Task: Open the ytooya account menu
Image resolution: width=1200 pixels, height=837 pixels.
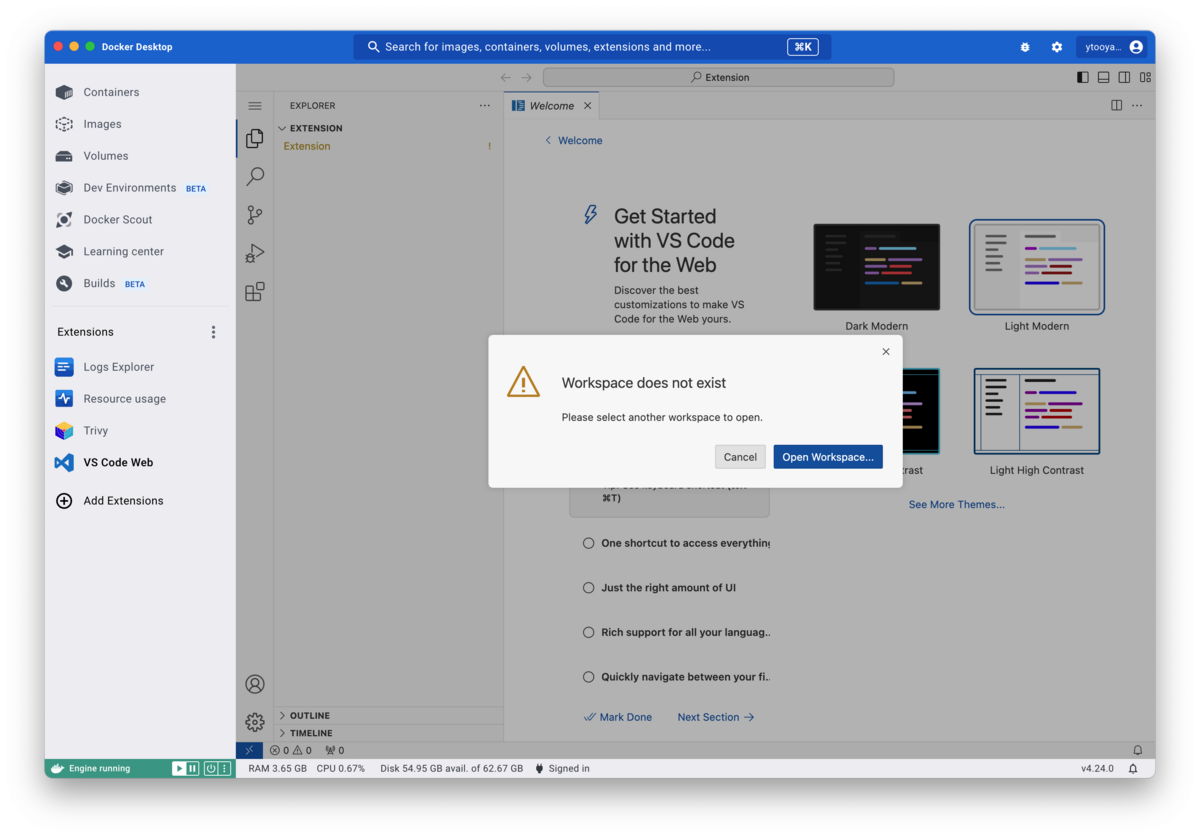Action: point(1111,47)
